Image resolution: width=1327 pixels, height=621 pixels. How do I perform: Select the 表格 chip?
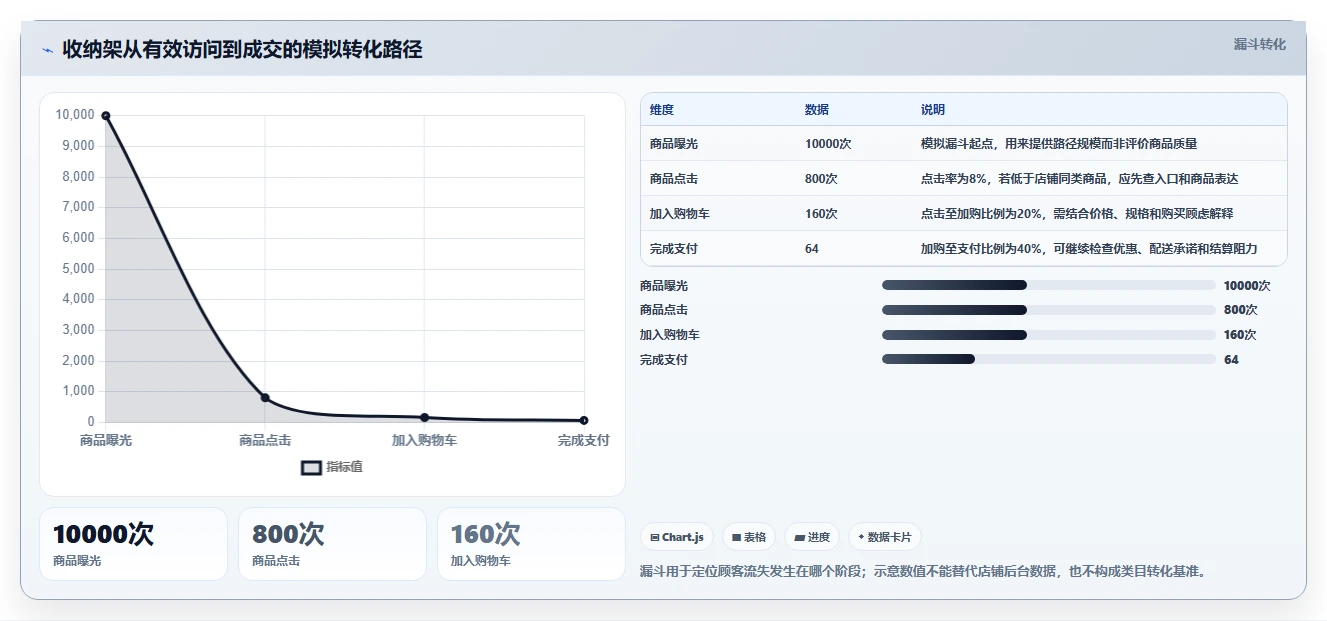749,537
